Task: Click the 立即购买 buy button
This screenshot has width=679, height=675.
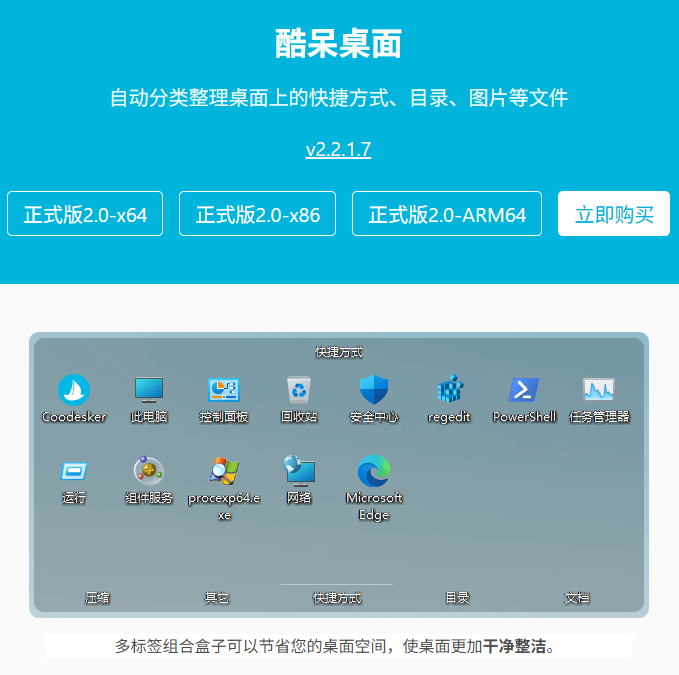Action: click(614, 213)
